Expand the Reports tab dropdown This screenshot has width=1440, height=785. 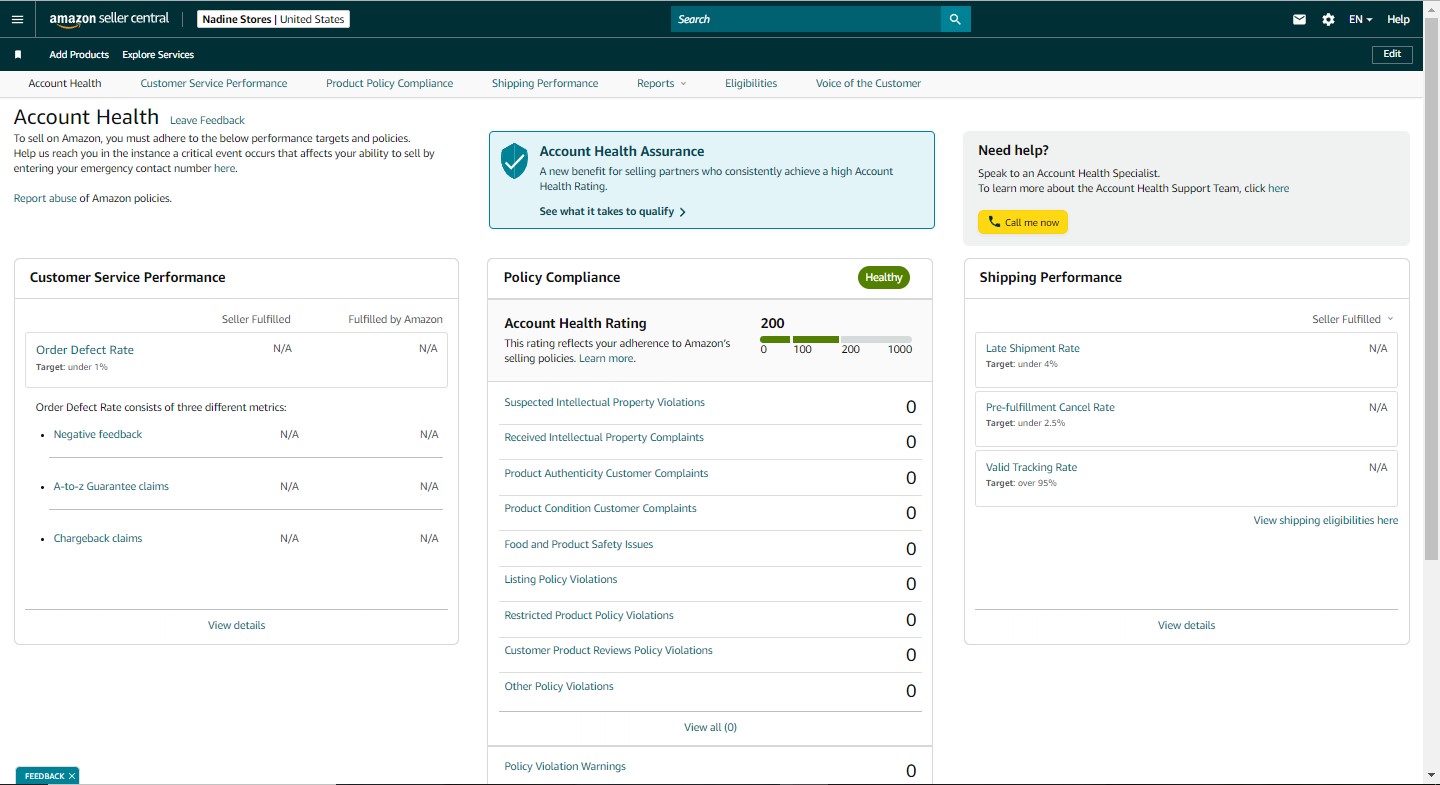[x=662, y=83]
